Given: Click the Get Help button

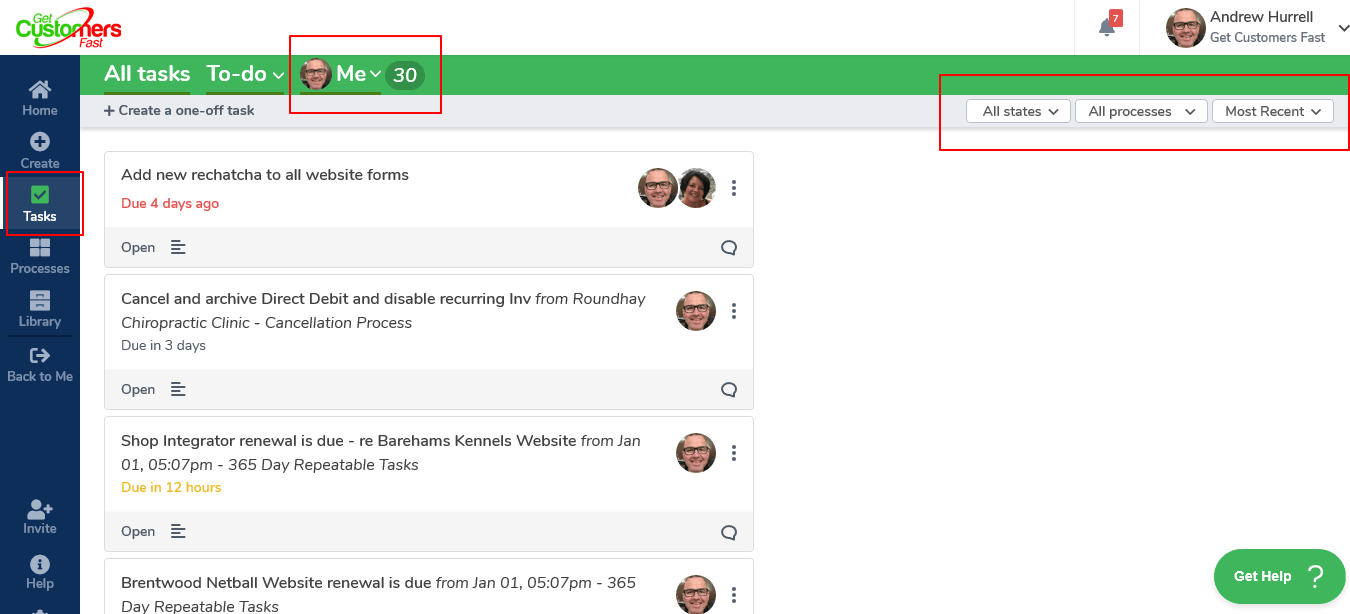Looking at the screenshot, I should point(1279,576).
